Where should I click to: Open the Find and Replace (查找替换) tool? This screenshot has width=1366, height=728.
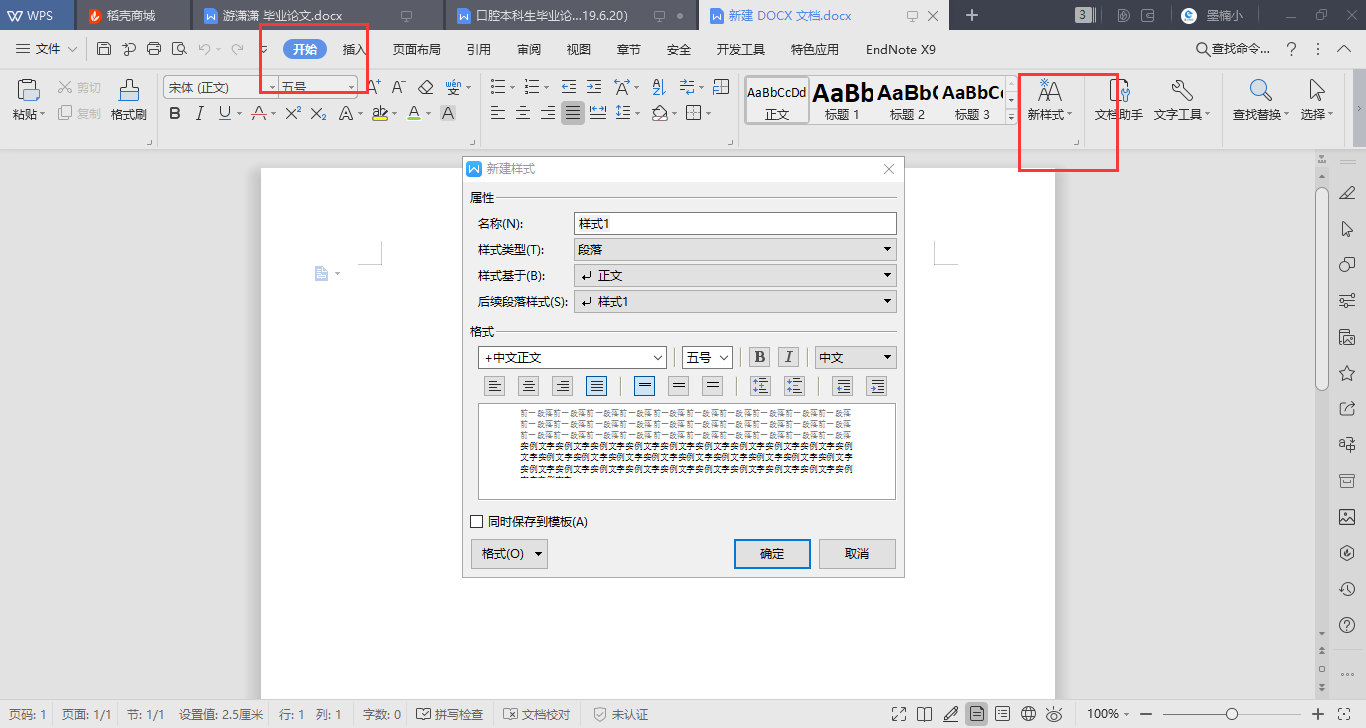point(1260,100)
